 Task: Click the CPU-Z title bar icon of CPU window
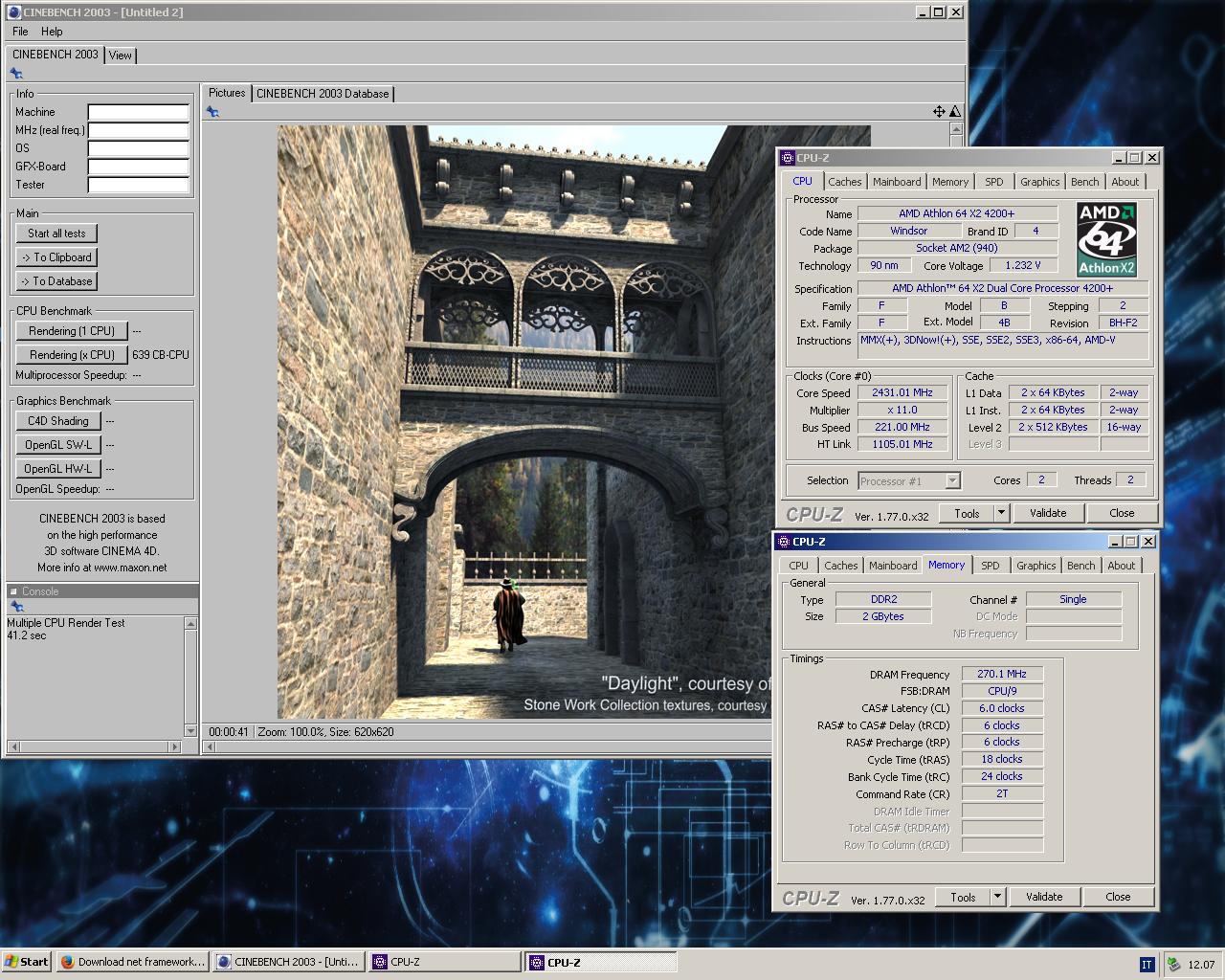[787, 158]
